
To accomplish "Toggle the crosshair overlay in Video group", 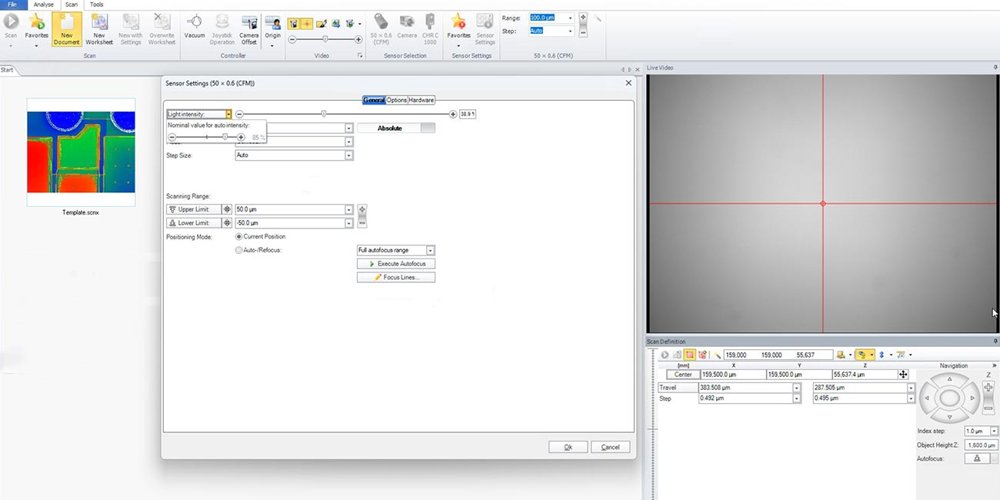I will (307, 24).
